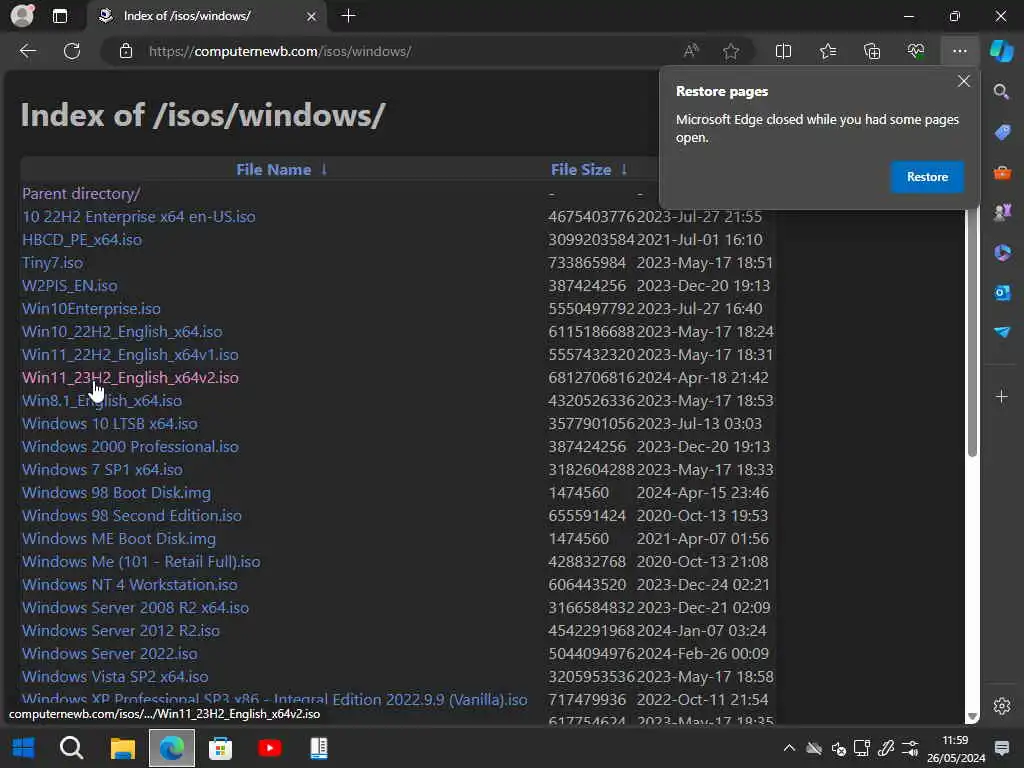Download Win8.1_English_x64.iso
1024x768 pixels.
point(102,400)
